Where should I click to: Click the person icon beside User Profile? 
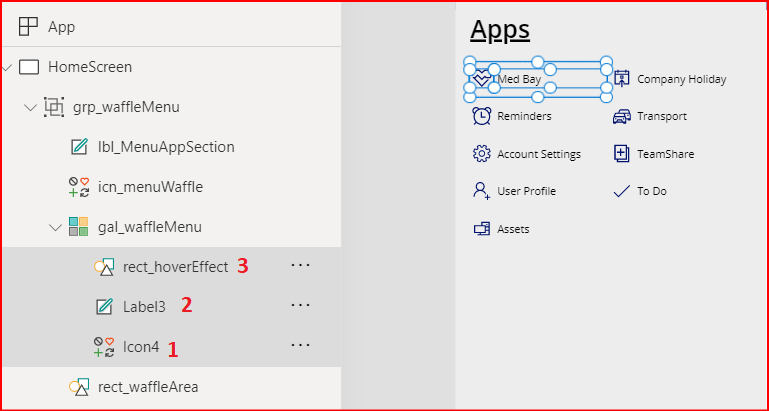(481, 191)
